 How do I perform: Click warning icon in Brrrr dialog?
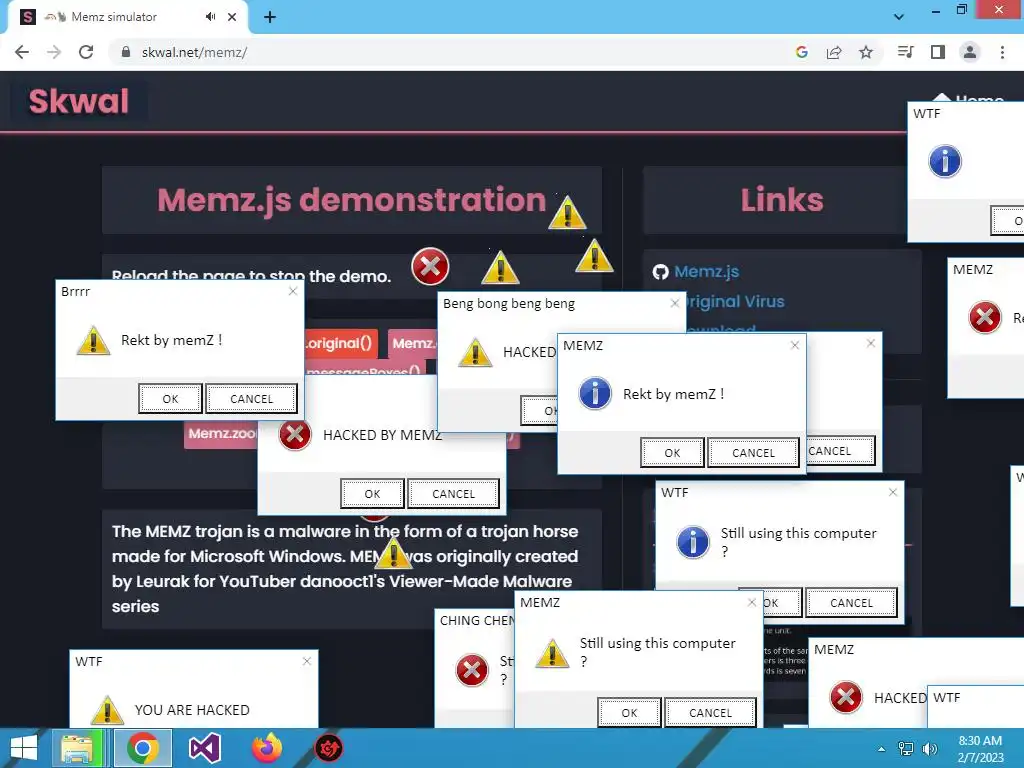[x=93, y=340]
